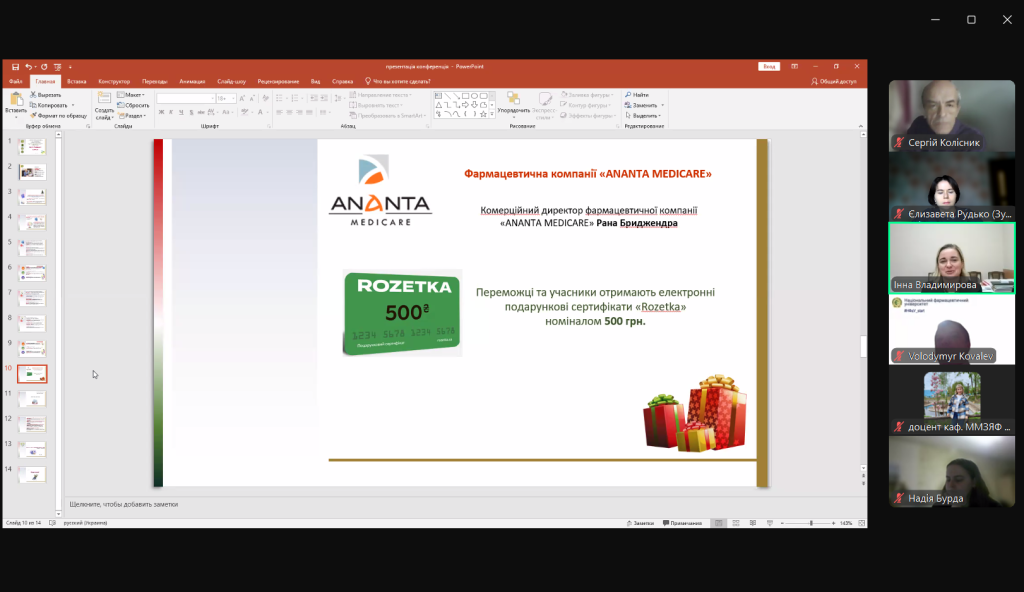The width and height of the screenshot is (1024, 592).
Task: Toggle center text alignment
Action: [289, 112]
